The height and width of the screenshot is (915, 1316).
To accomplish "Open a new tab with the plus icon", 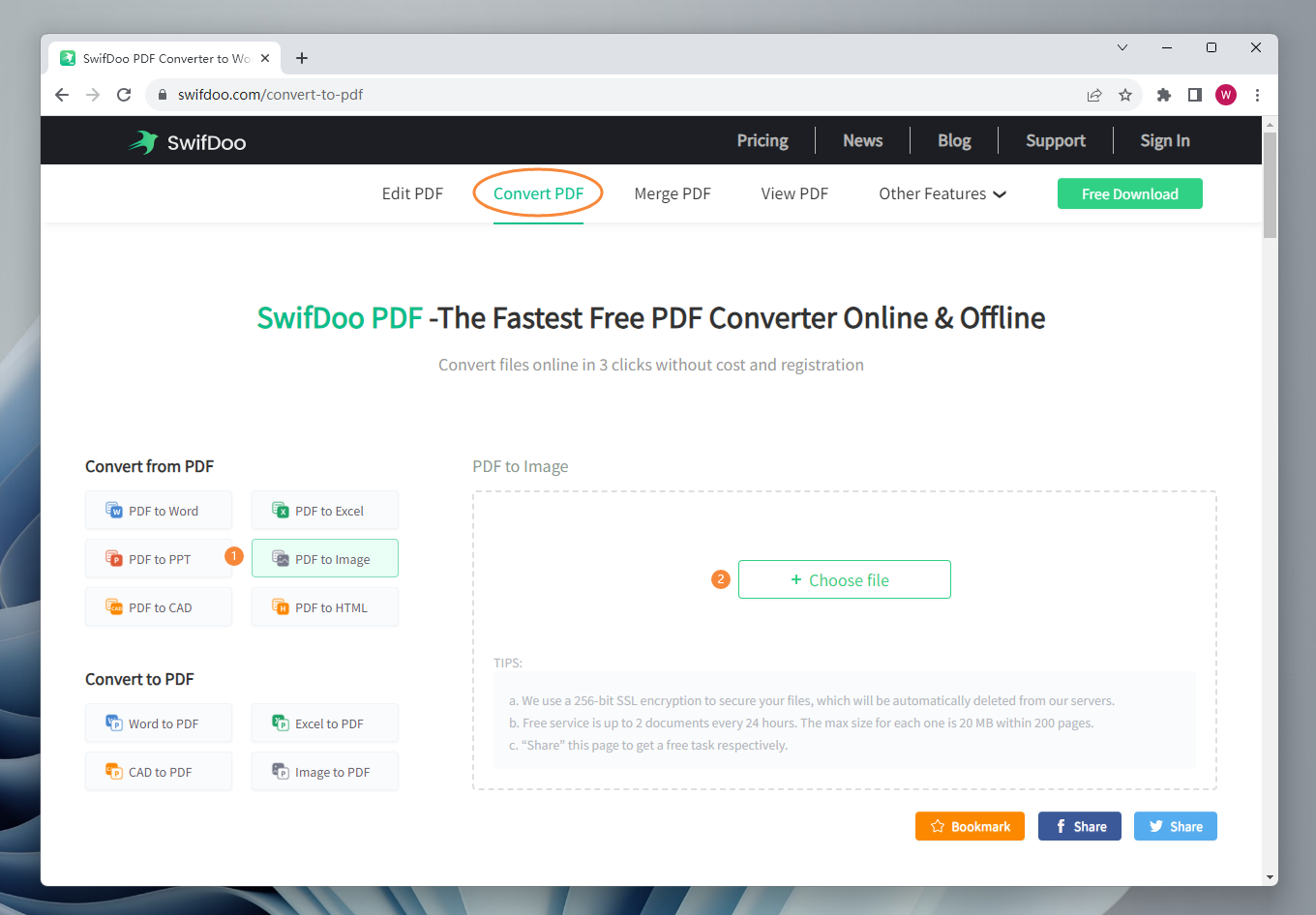I will (302, 58).
